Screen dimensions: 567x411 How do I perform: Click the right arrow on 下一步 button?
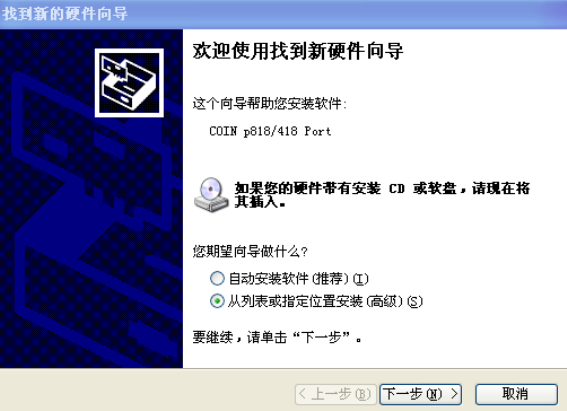[x=454, y=394]
